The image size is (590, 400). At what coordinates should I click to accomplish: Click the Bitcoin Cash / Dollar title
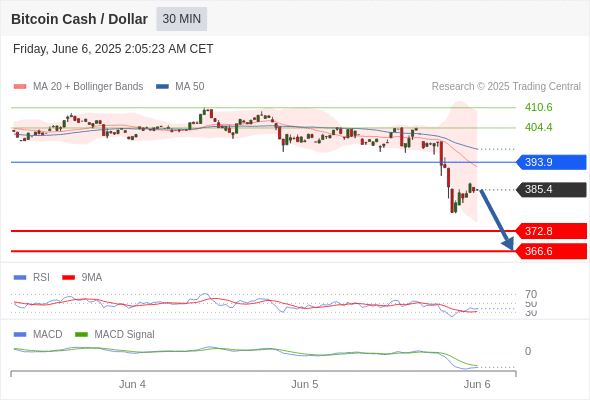(79, 19)
